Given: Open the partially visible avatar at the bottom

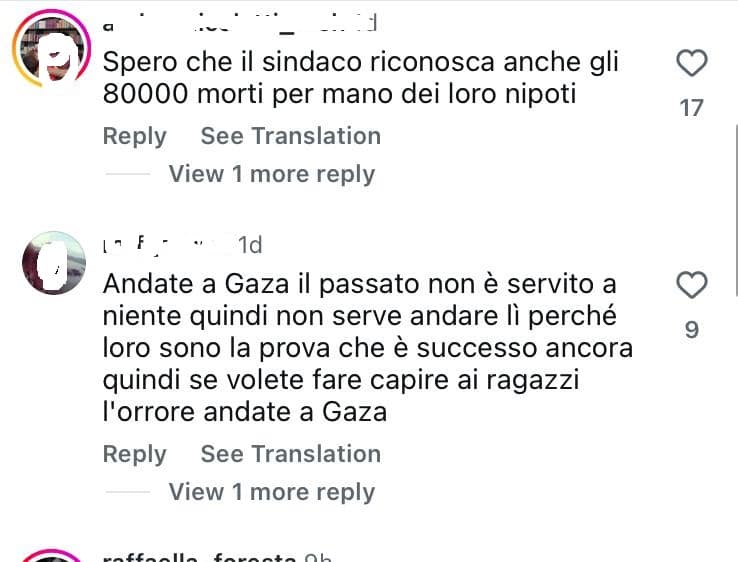Looking at the screenshot, I should pos(52,555).
